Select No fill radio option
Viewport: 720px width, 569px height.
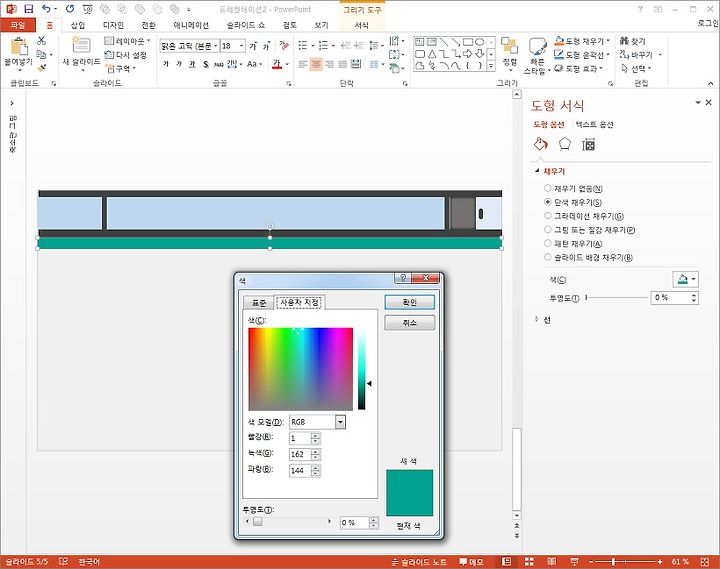(x=547, y=188)
